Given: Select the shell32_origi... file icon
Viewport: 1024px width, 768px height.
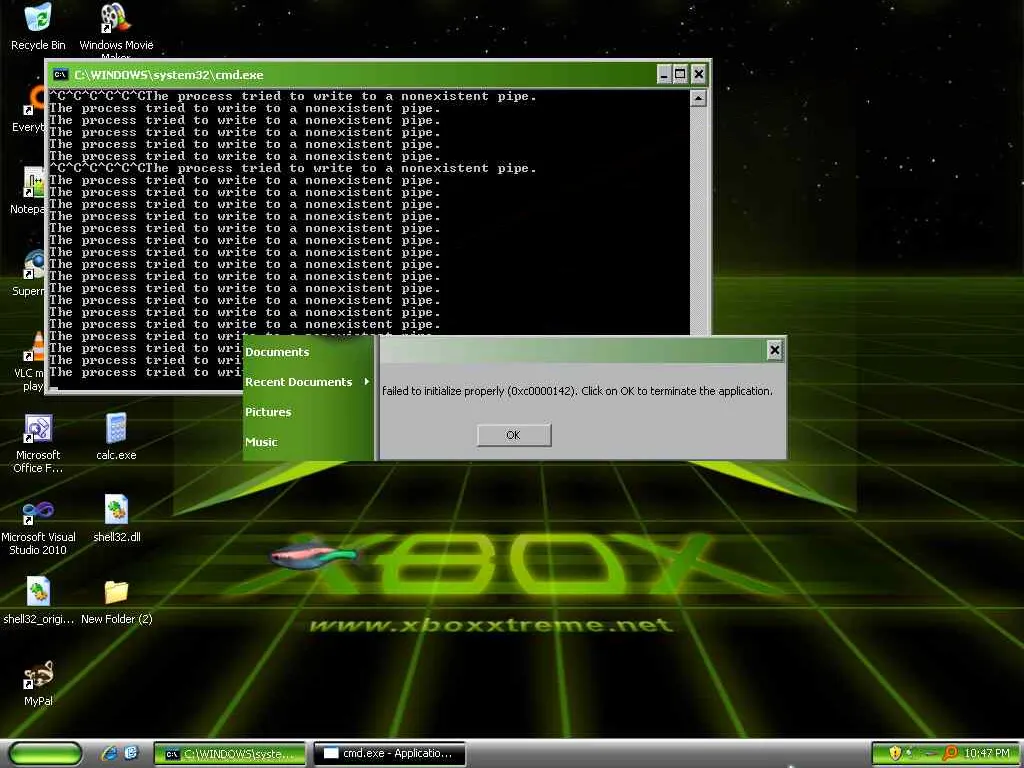Looking at the screenshot, I should point(38,600).
